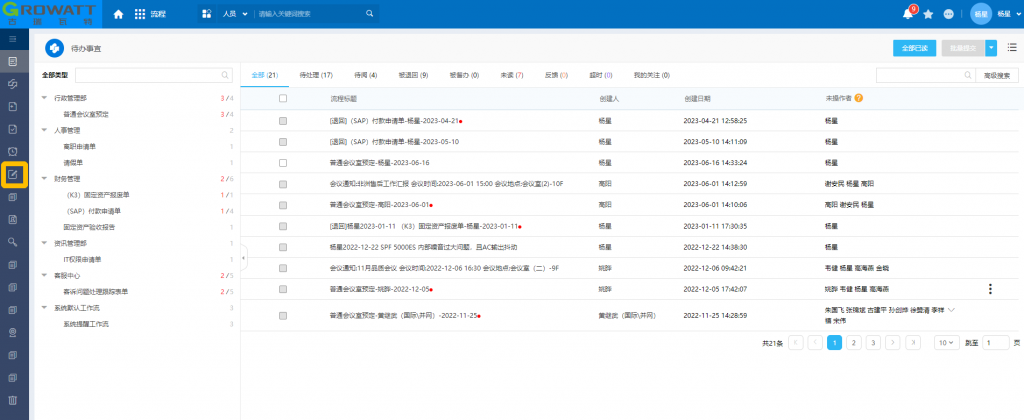
Task: Check the 会议通知 非洲售后工作汇报 row checkbox
Action: click(283, 184)
